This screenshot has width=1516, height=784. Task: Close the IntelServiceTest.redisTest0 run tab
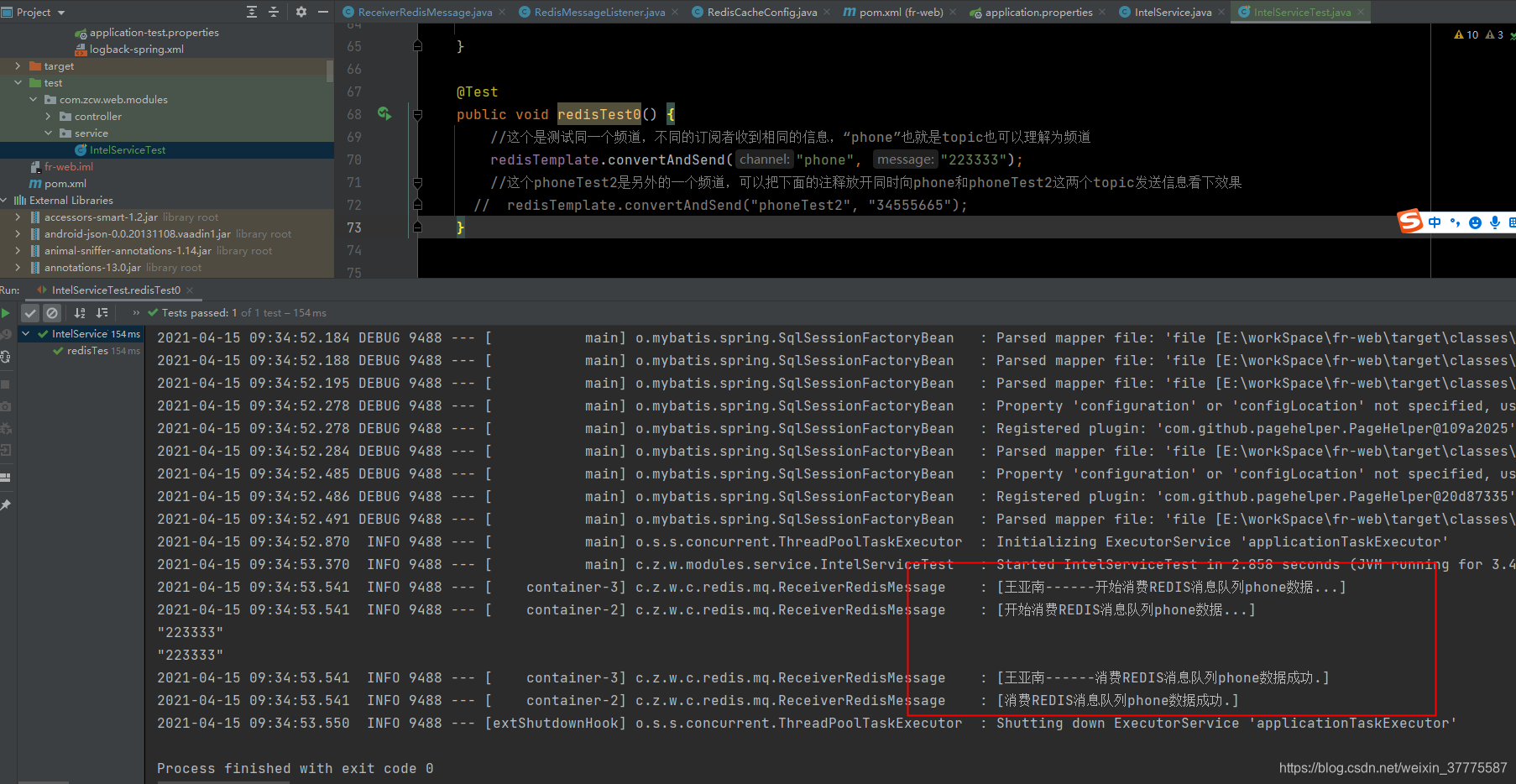[x=190, y=290]
